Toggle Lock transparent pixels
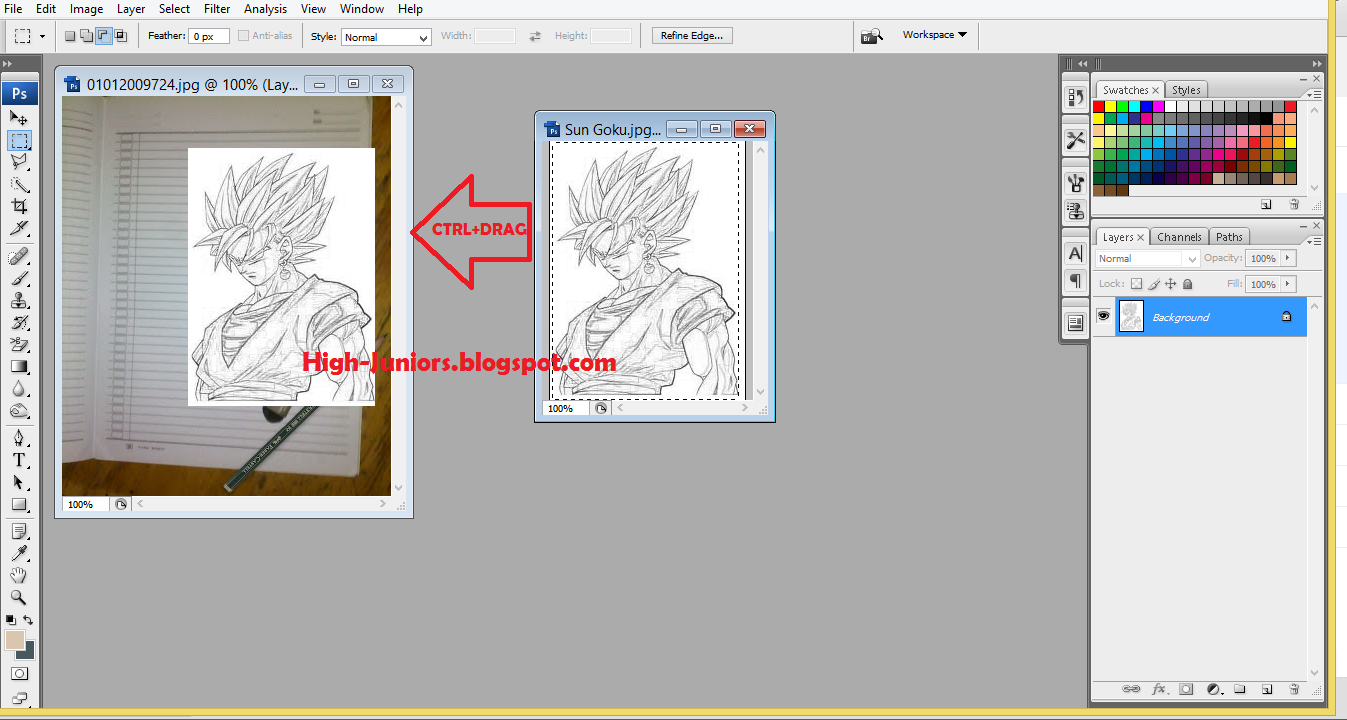Screen dimensions: 1347x720 (1136, 284)
